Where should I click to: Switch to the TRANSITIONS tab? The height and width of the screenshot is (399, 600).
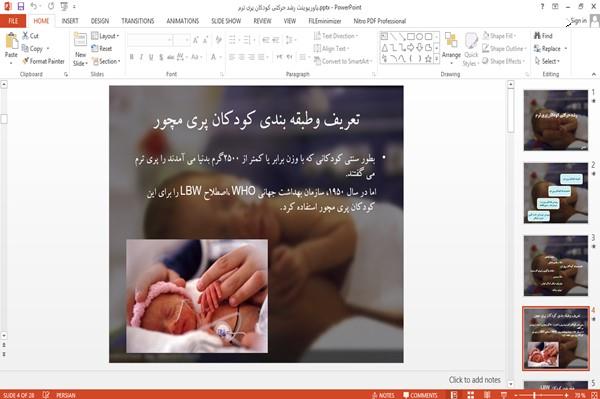tap(138, 21)
